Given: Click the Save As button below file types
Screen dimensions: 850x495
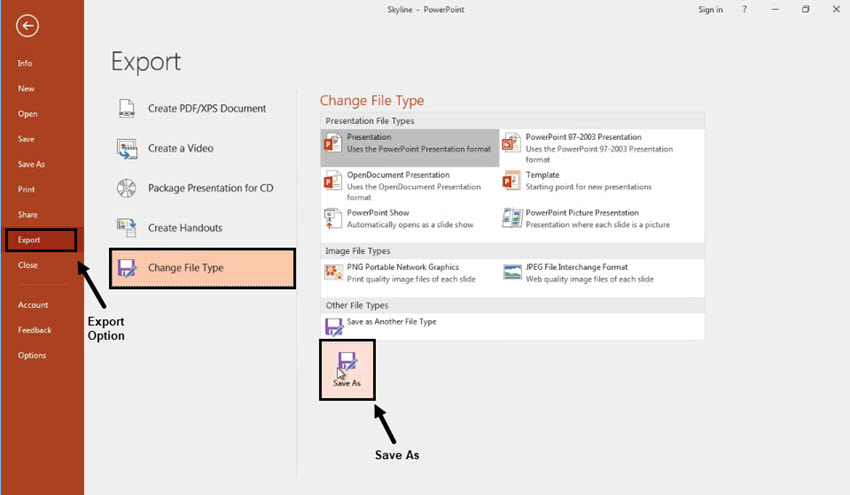Looking at the screenshot, I should [347, 370].
